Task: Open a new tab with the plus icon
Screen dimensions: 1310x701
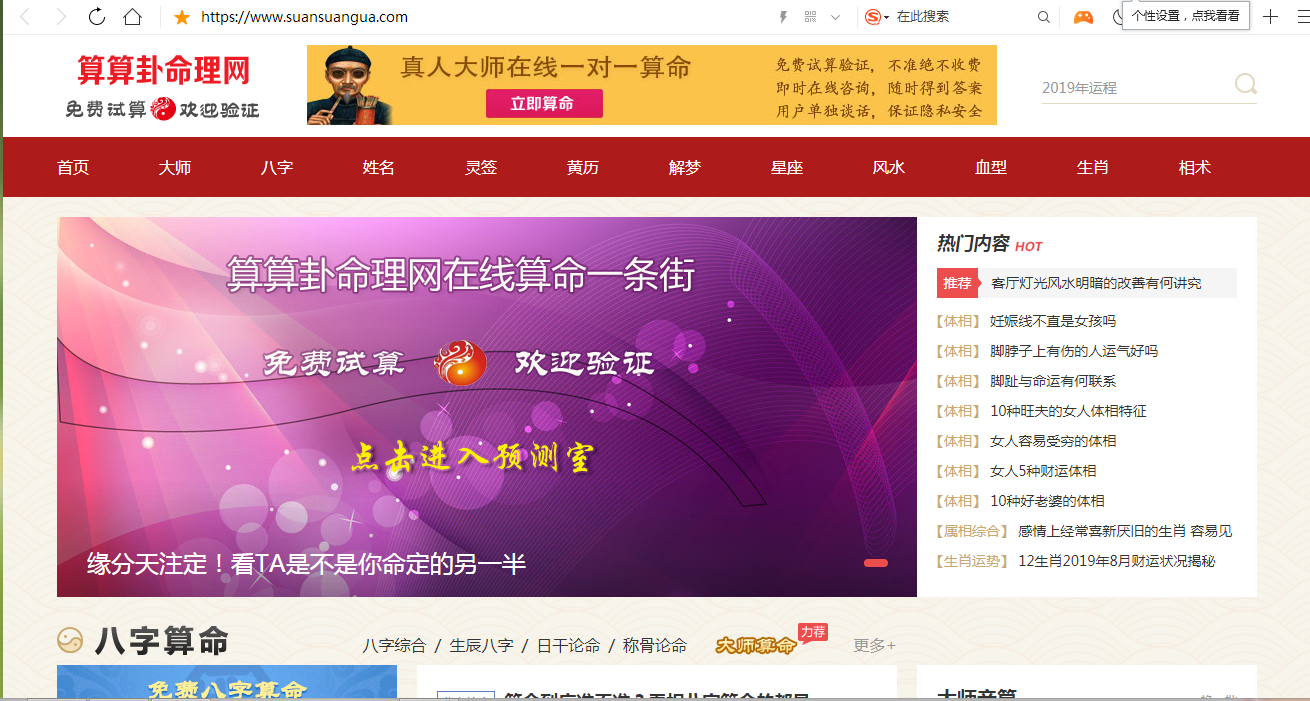Action: click(x=1268, y=17)
